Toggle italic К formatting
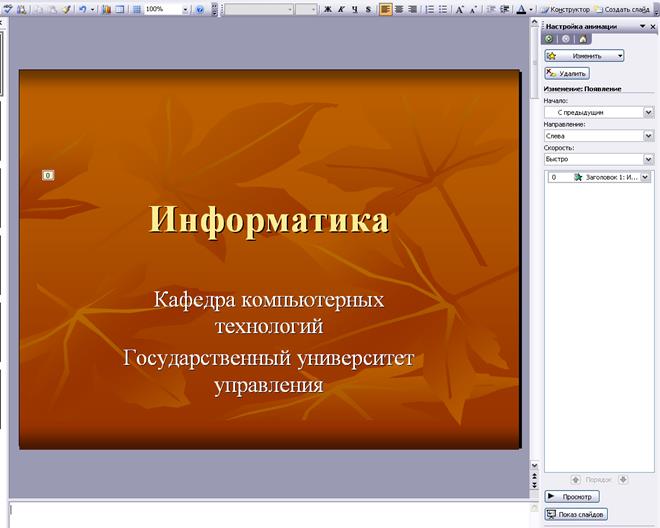The image size is (660, 528). coord(341,9)
